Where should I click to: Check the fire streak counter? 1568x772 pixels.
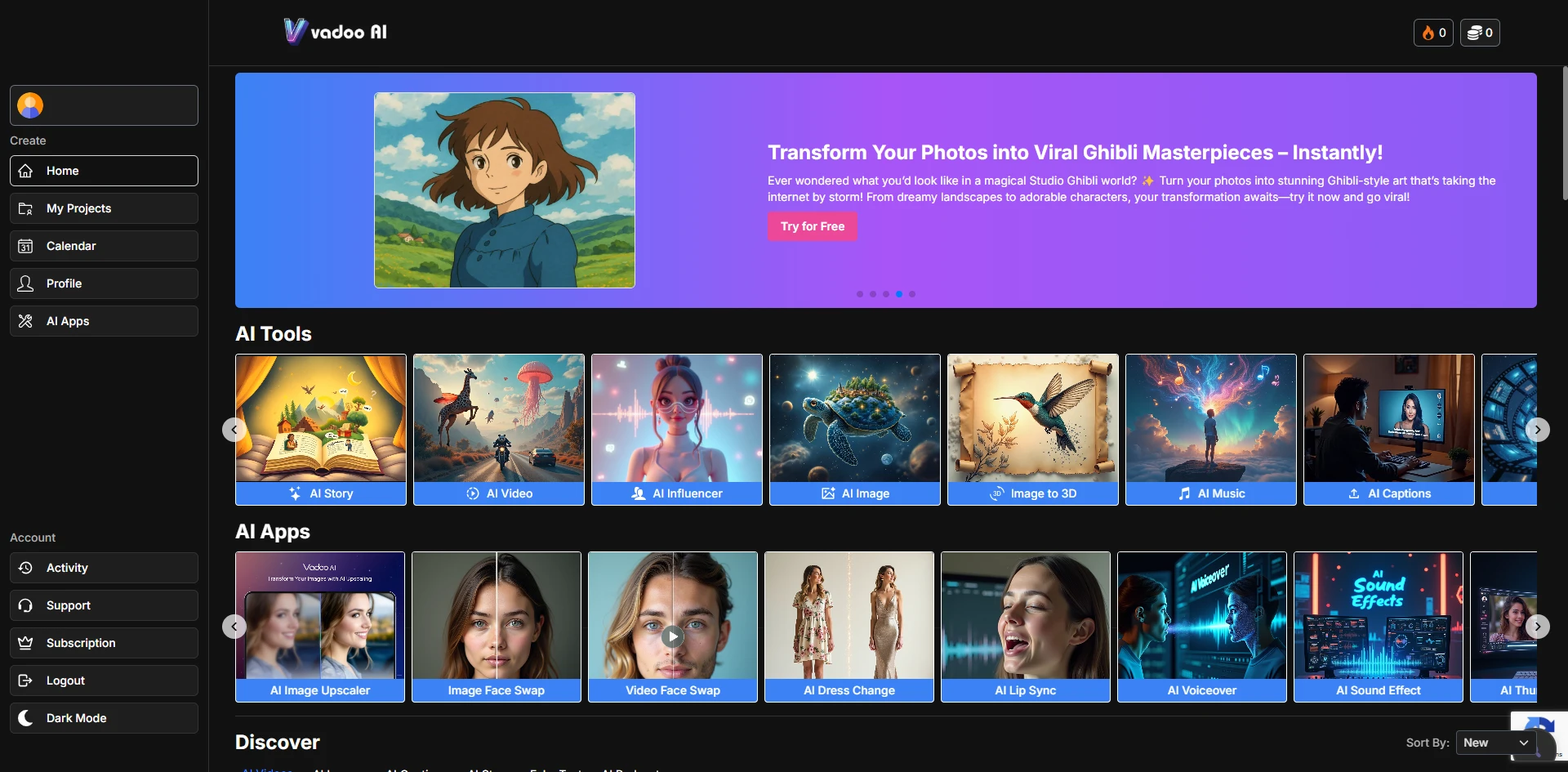click(1432, 33)
